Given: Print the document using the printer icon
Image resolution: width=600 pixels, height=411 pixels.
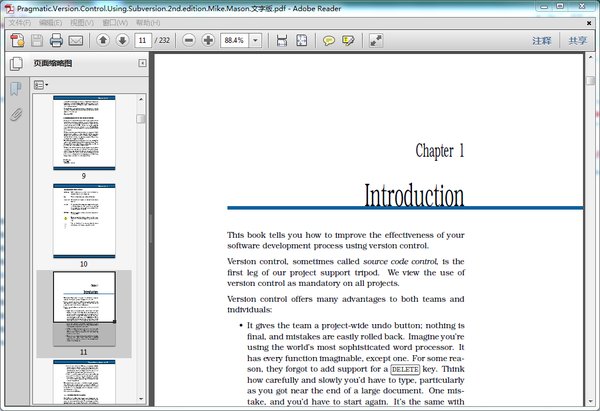Looking at the screenshot, I should [56, 40].
